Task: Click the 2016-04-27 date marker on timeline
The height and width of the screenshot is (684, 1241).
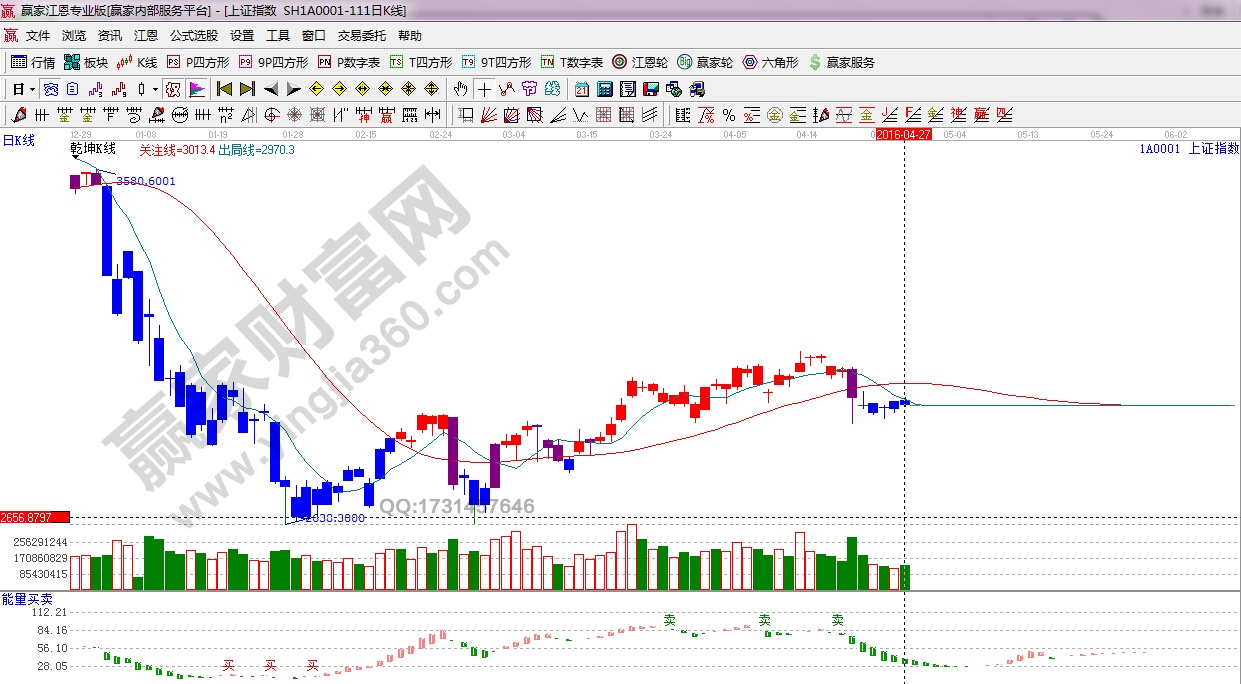Action: pos(905,134)
